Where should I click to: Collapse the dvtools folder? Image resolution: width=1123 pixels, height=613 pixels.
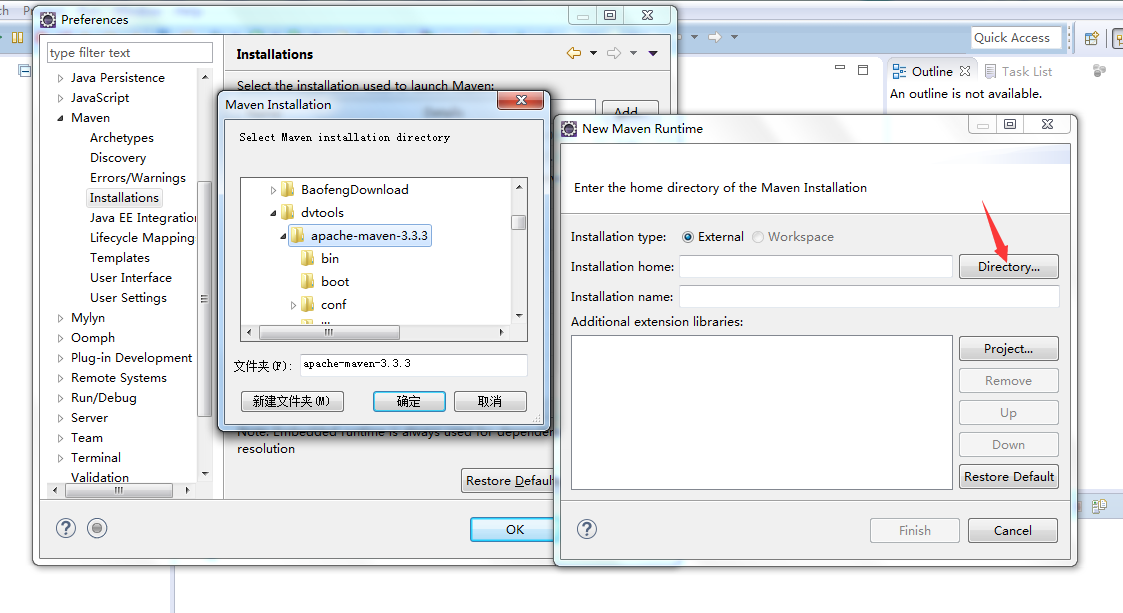click(x=273, y=213)
